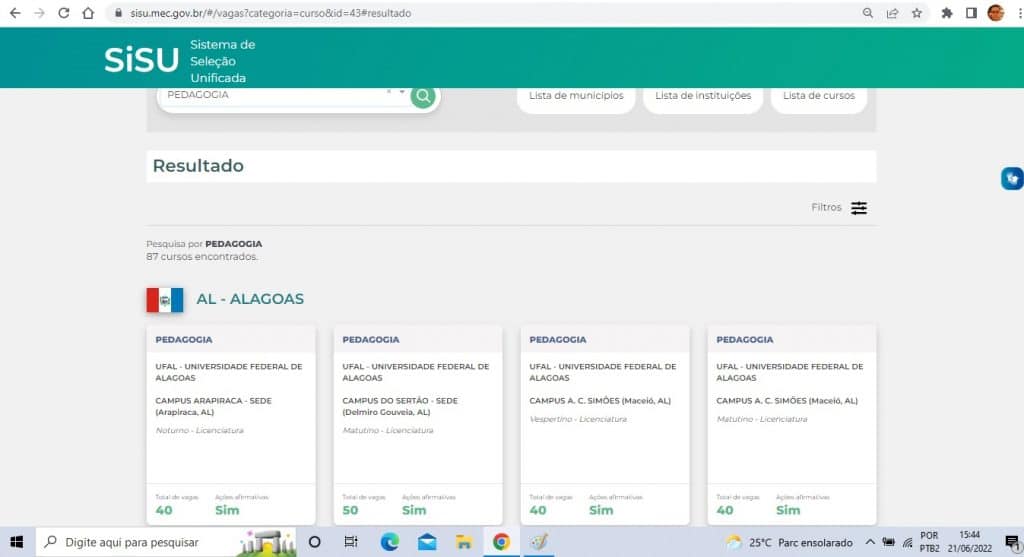The width and height of the screenshot is (1024, 557).
Task: Click the Windows taskbar search box
Action: click(x=167, y=542)
